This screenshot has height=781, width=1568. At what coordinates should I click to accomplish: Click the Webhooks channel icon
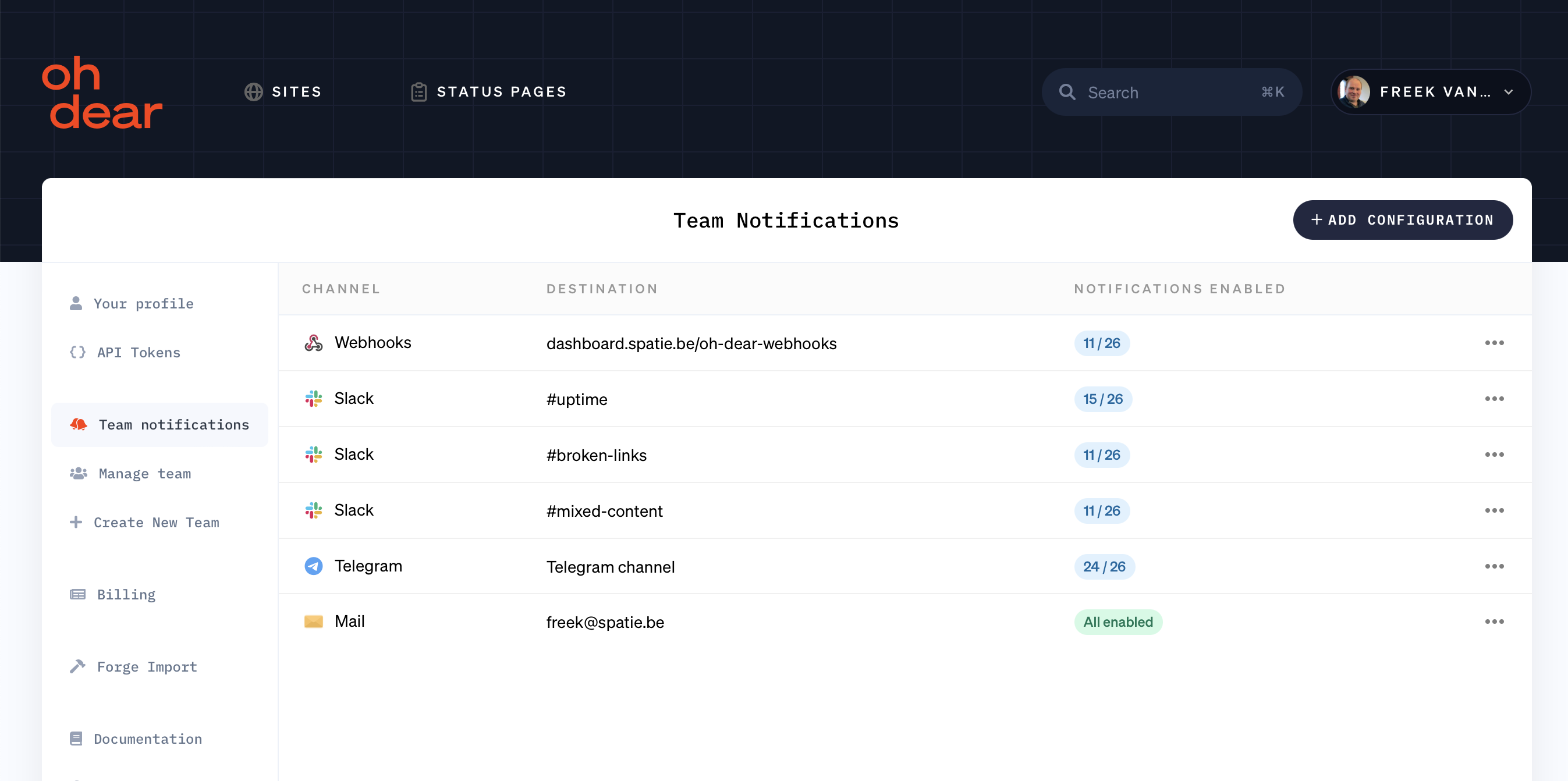coord(314,343)
